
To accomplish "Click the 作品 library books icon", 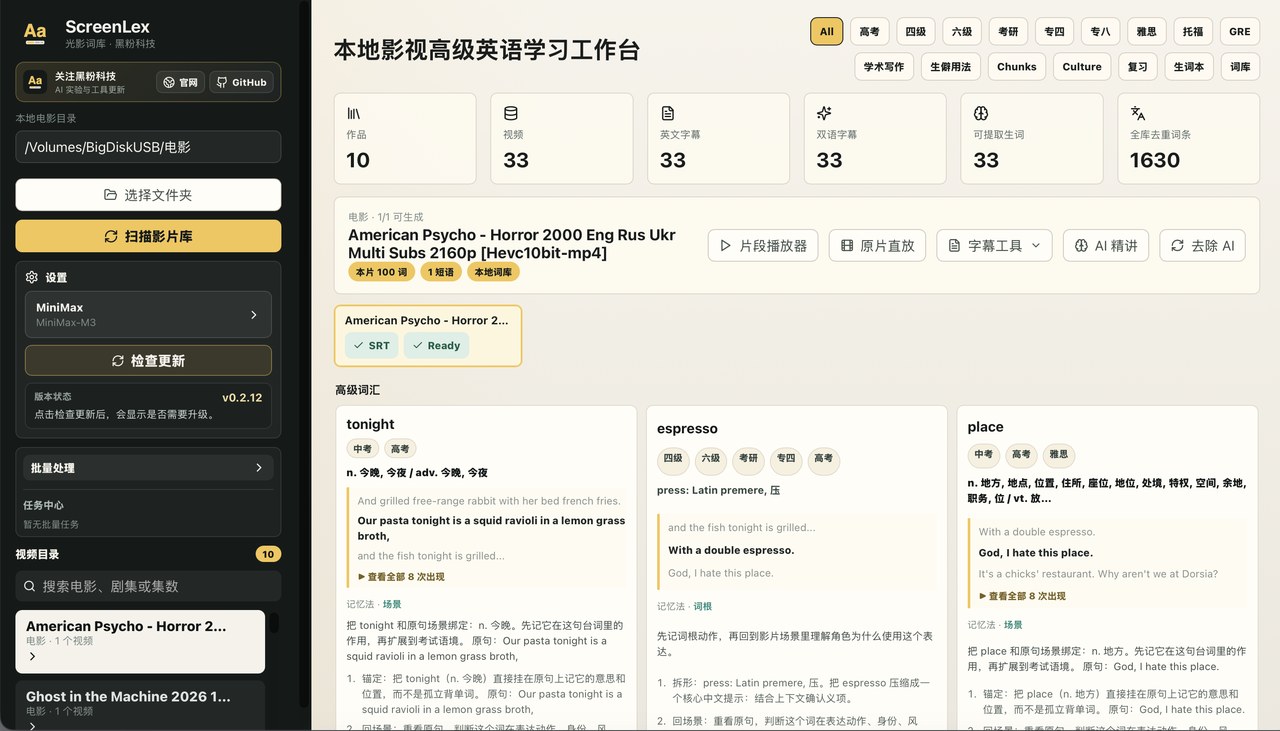I will pos(354,113).
